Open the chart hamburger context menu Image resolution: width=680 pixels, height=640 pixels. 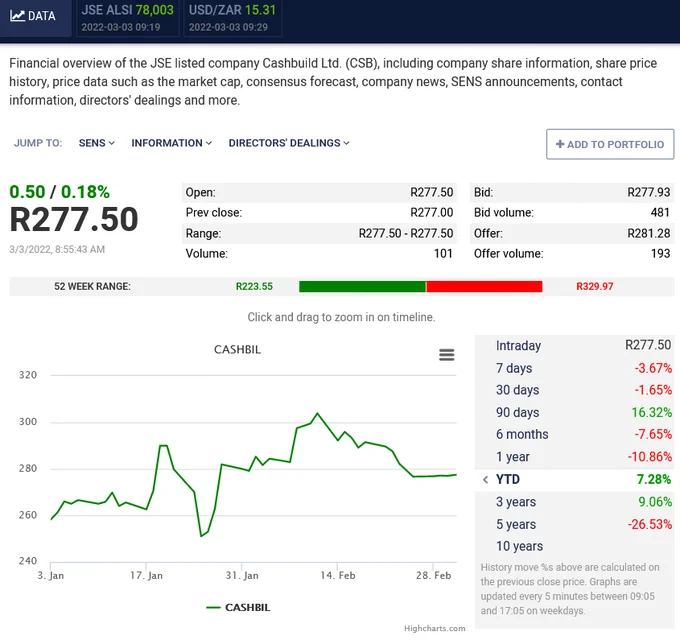(446, 355)
